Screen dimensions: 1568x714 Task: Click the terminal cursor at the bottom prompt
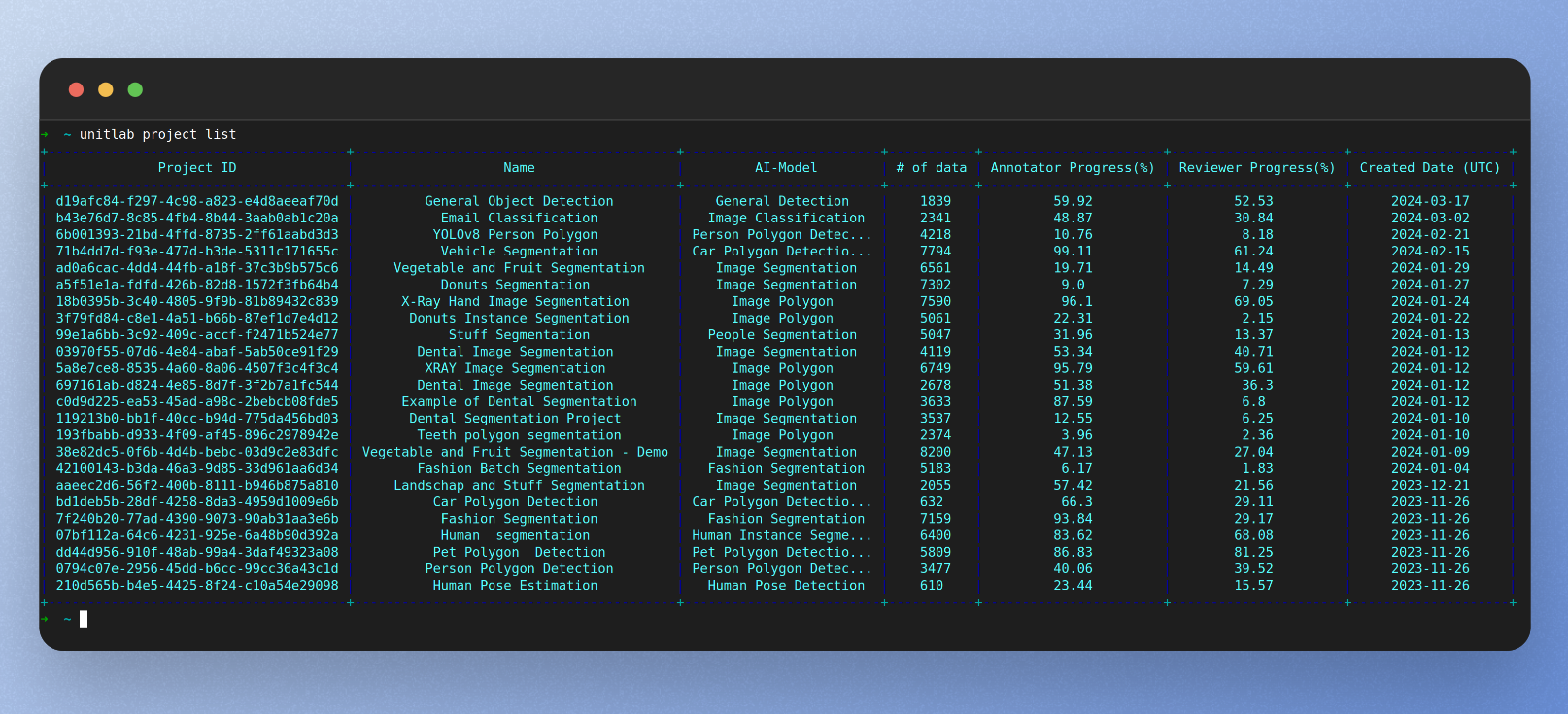pyautogui.click(x=84, y=619)
